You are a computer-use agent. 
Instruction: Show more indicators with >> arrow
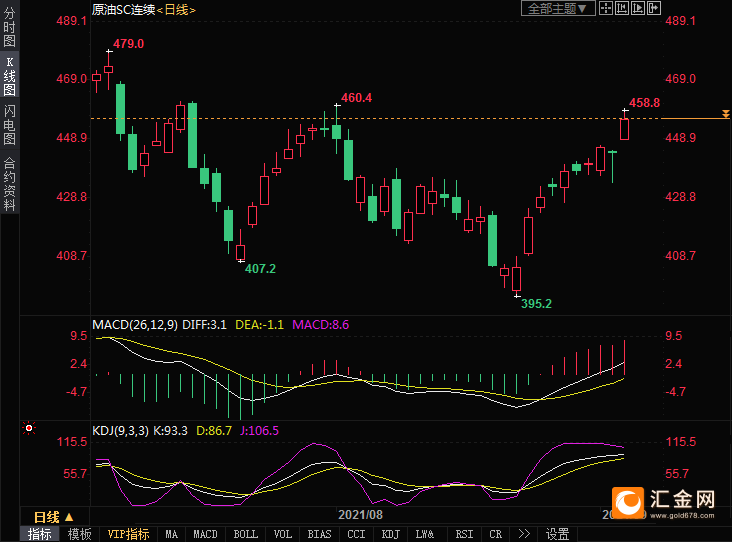(x=524, y=534)
